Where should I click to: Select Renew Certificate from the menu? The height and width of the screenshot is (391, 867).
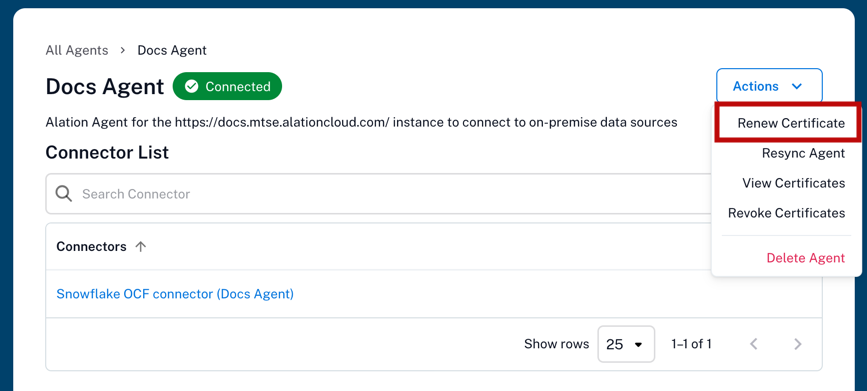(x=791, y=123)
